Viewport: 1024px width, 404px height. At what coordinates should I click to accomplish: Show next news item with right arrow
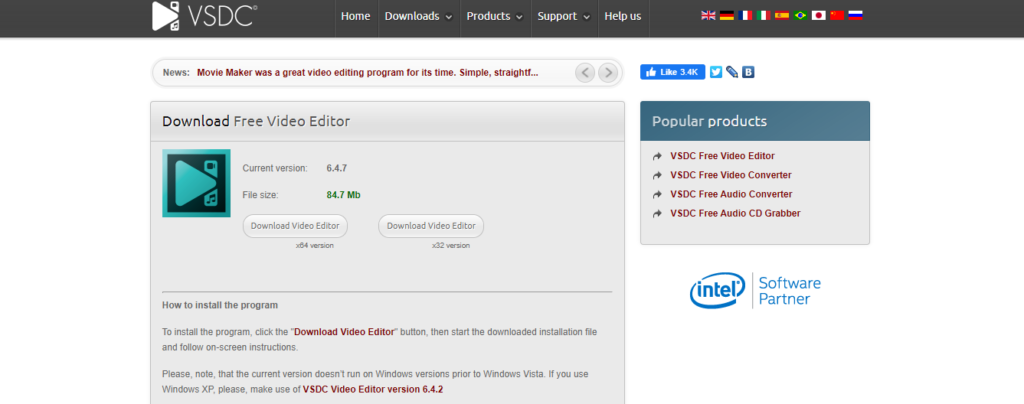point(607,72)
